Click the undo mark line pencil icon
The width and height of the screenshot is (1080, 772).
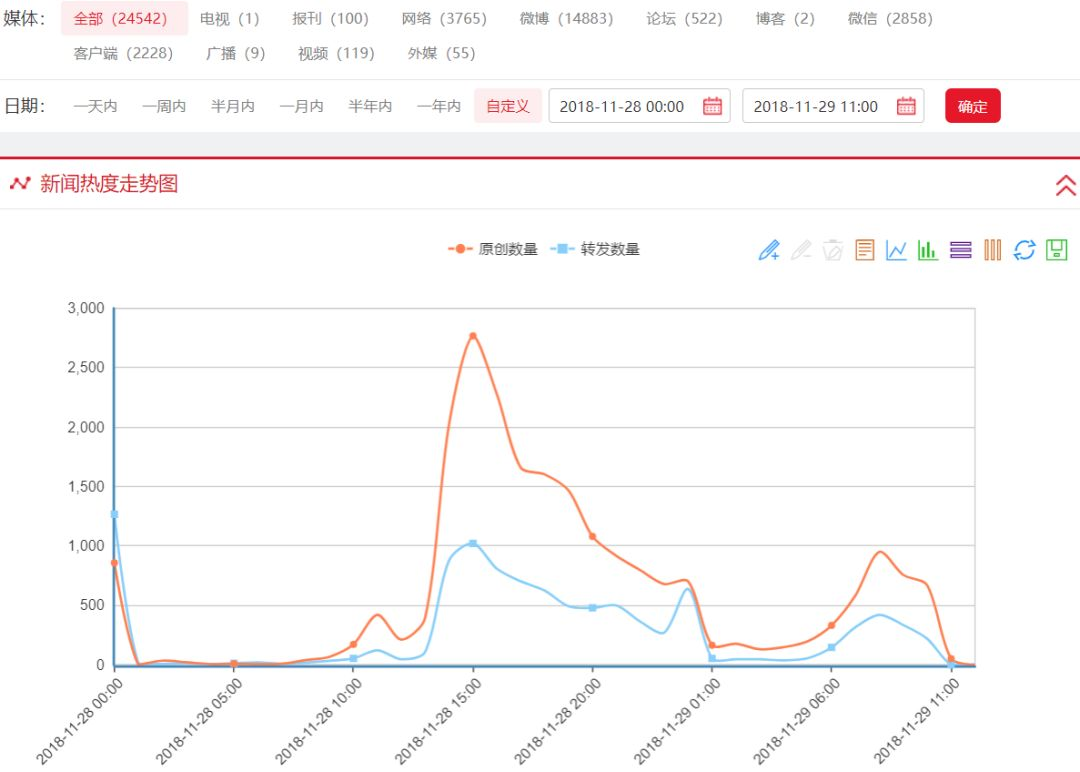coord(801,249)
